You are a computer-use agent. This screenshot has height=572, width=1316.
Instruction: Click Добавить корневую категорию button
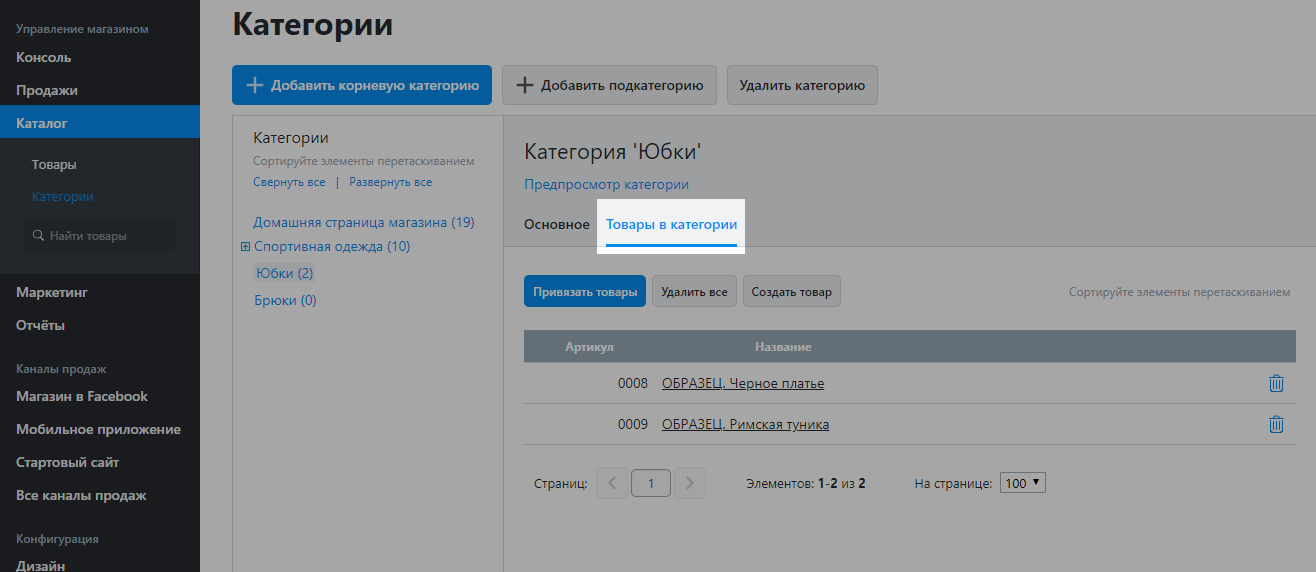point(362,85)
